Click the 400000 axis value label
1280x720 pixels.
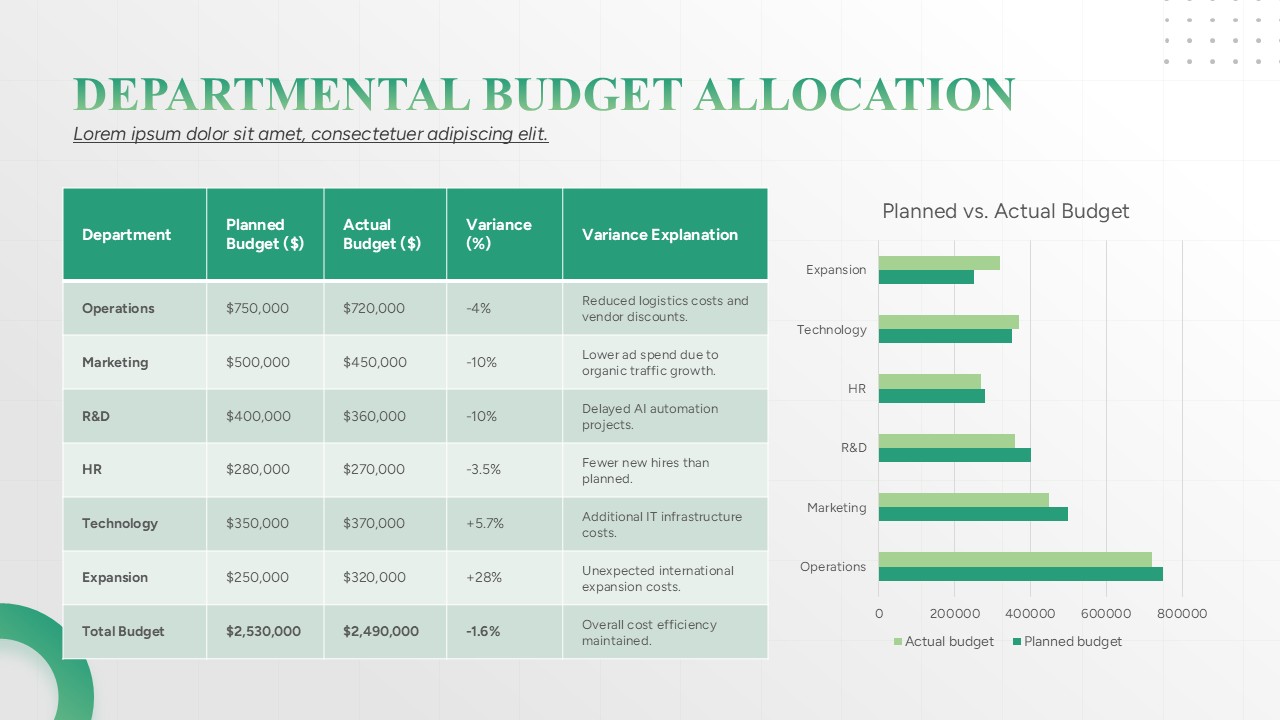pyautogui.click(x=1030, y=614)
